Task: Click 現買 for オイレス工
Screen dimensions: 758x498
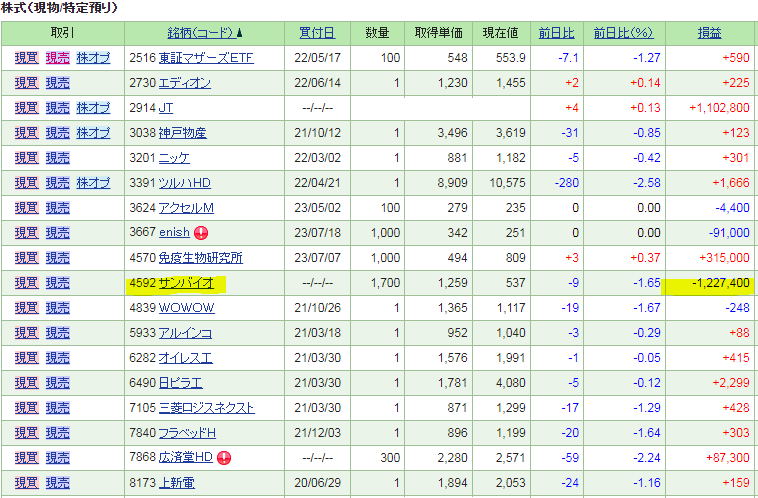Action: pyautogui.click(x=27, y=358)
